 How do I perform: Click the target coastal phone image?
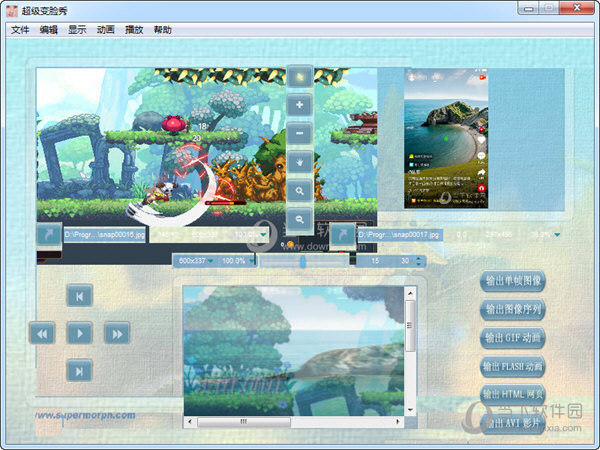(x=446, y=139)
